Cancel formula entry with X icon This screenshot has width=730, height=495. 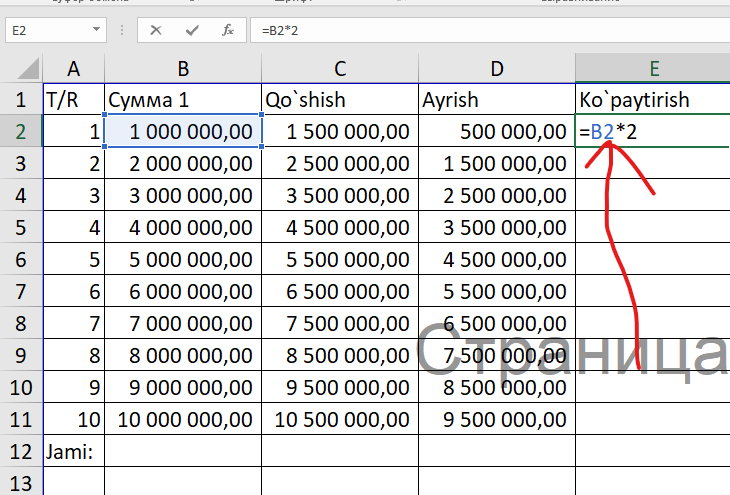coord(156,31)
